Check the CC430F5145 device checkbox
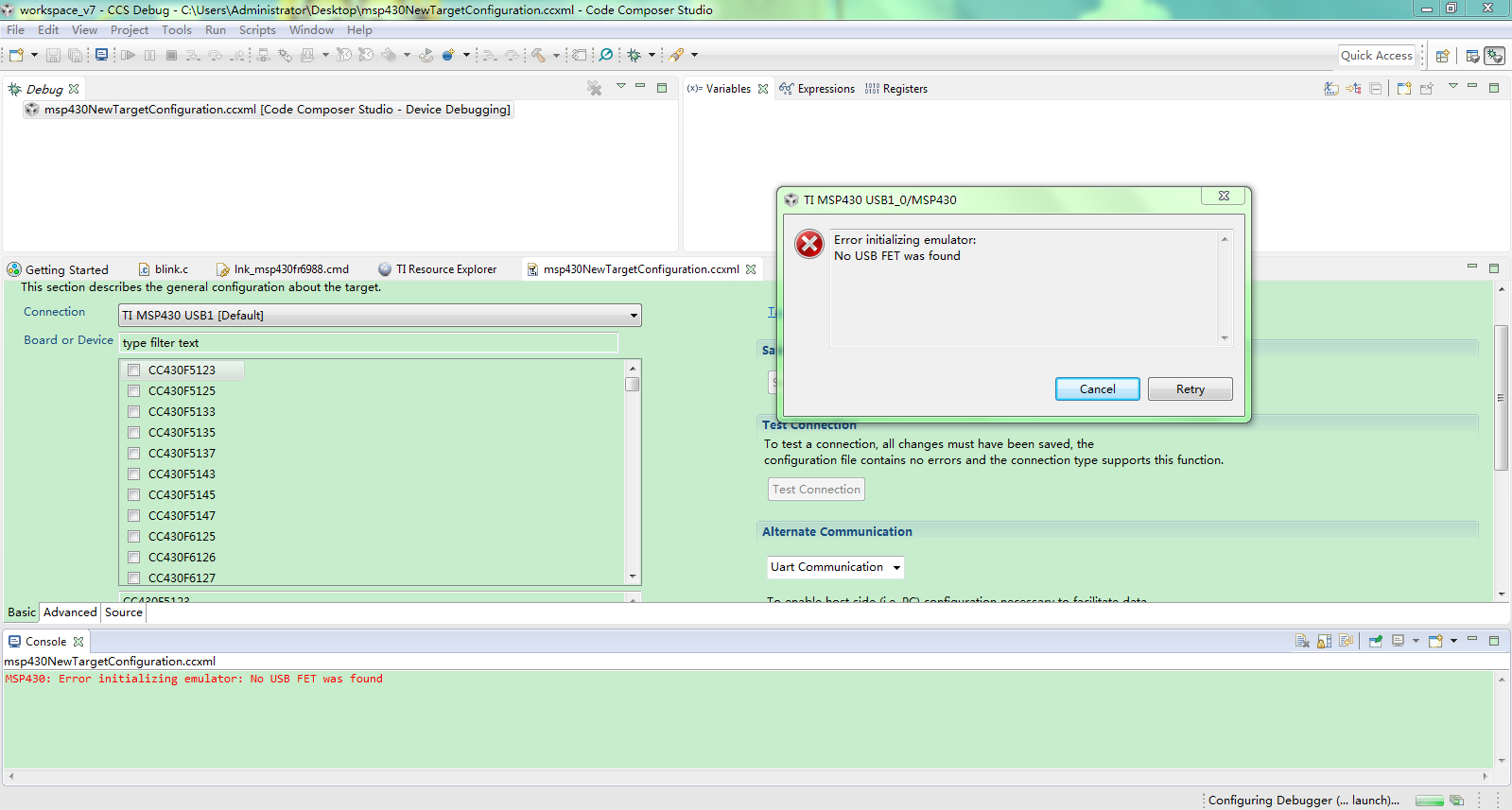This screenshot has height=810, width=1512. (134, 495)
